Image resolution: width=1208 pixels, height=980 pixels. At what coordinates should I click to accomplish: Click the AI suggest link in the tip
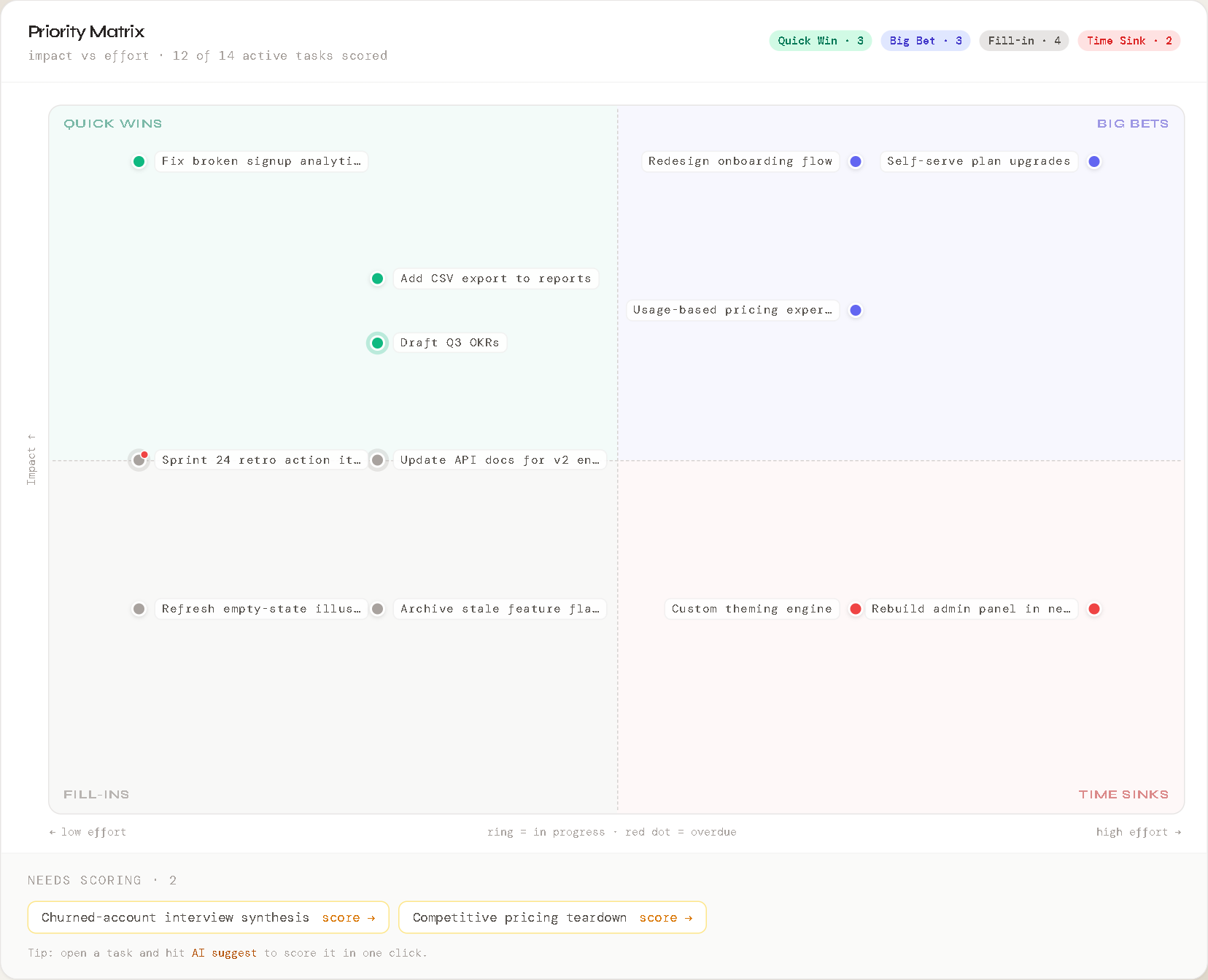coord(224,953)
